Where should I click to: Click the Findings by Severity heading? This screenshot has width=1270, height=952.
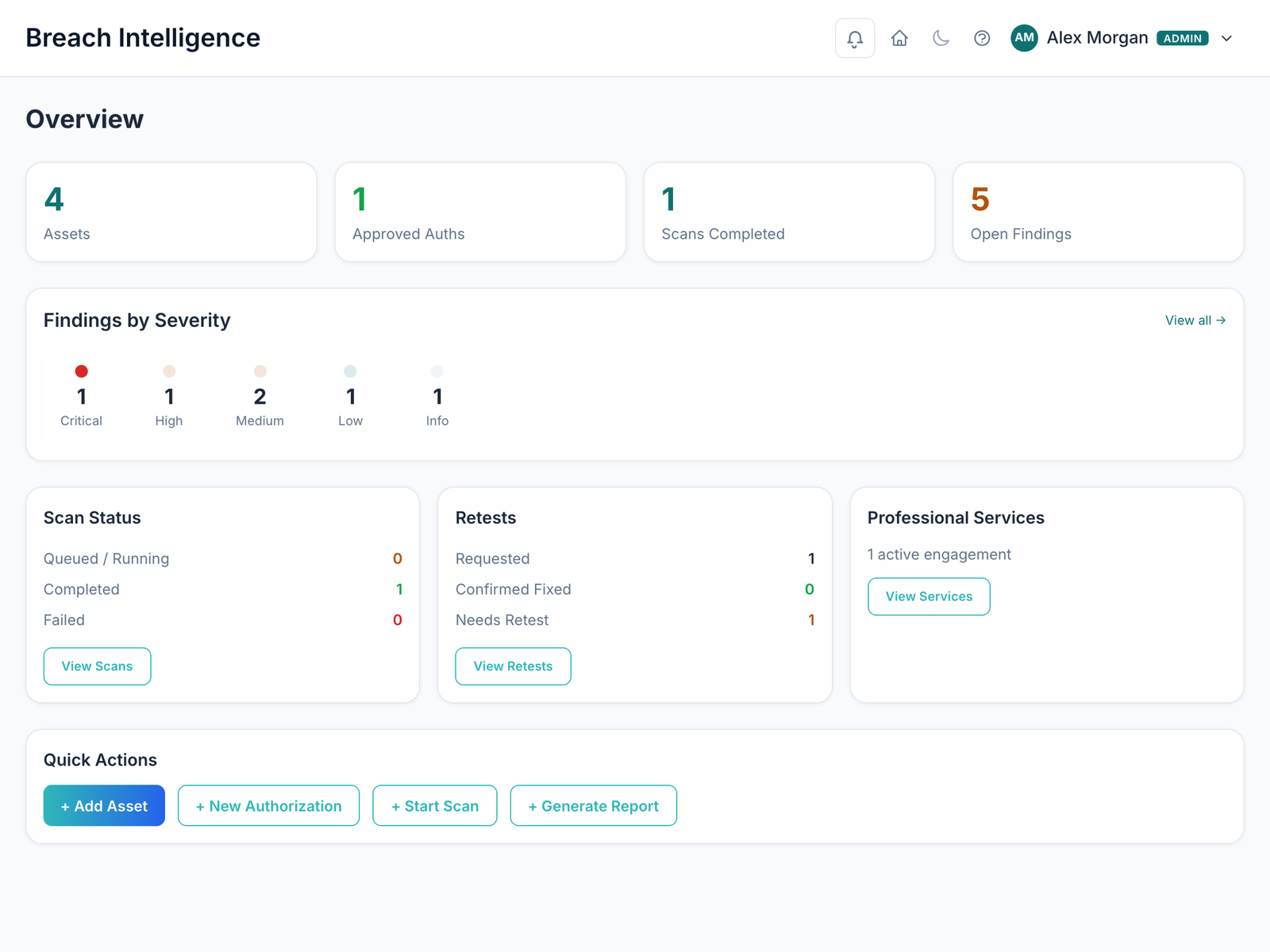(137, 321)
